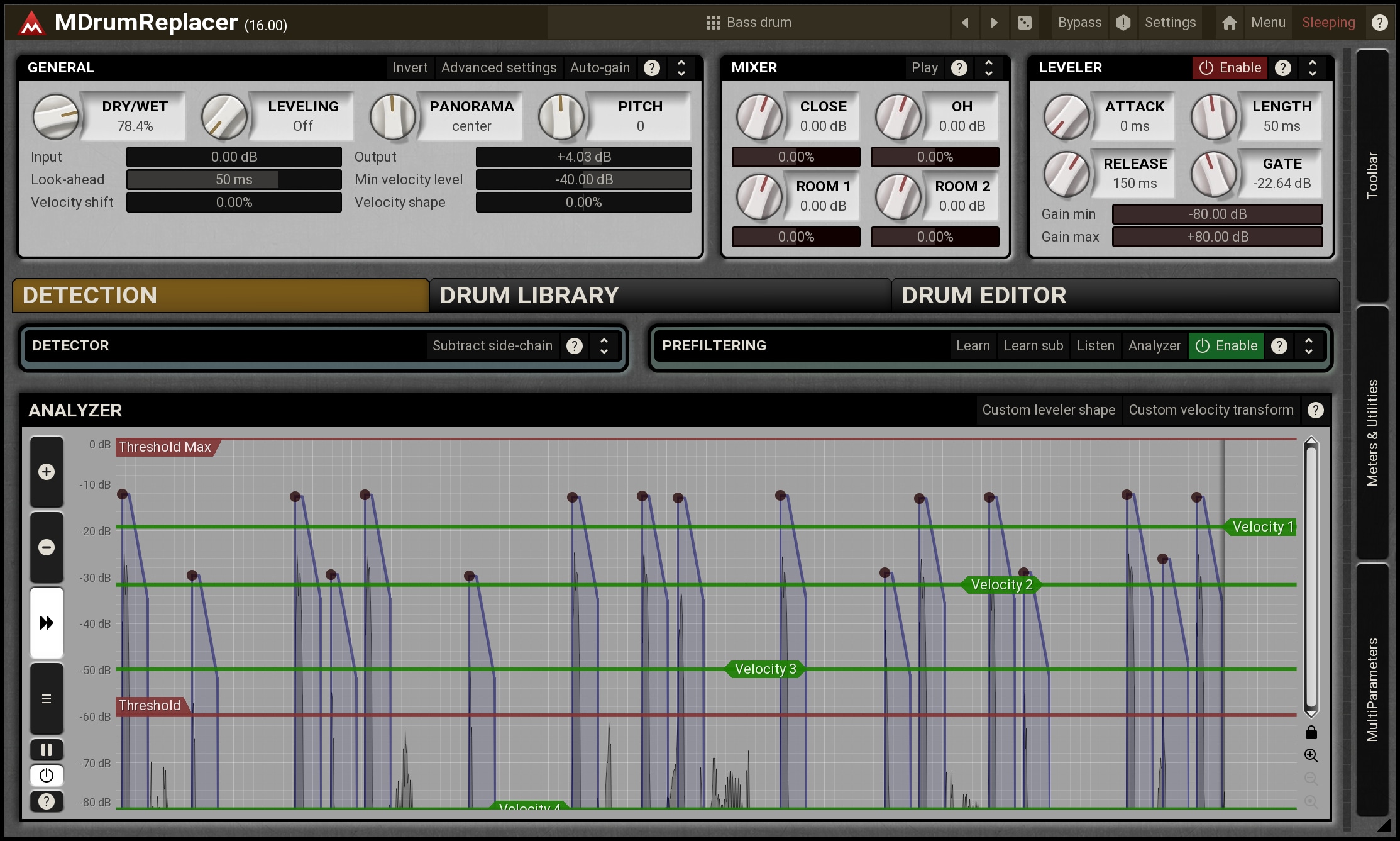Open analyzer sidebar help icon

point(47,801)
